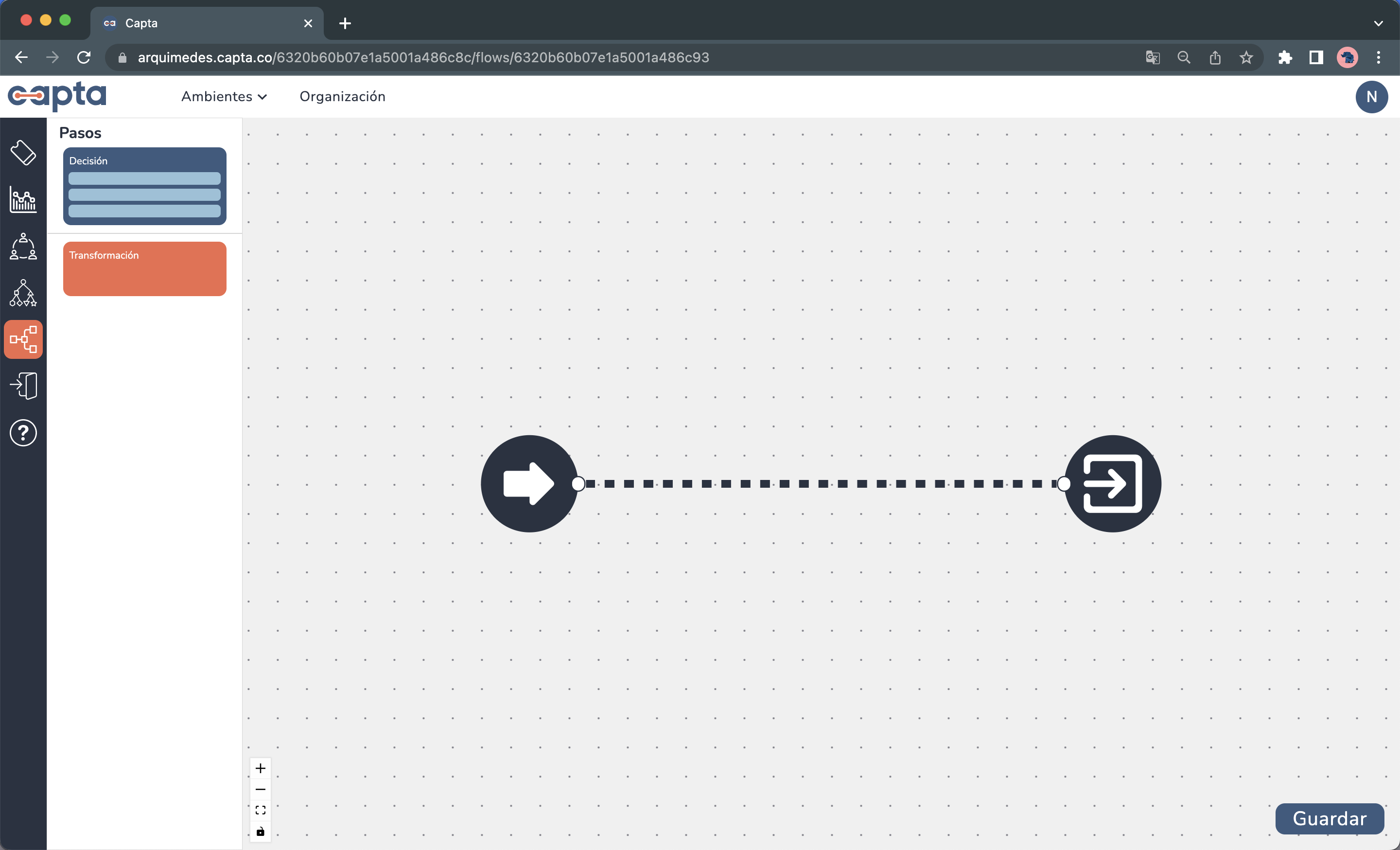Click the login door sidebar icon
Screen dimensions: 1400x850
(23, 386)
